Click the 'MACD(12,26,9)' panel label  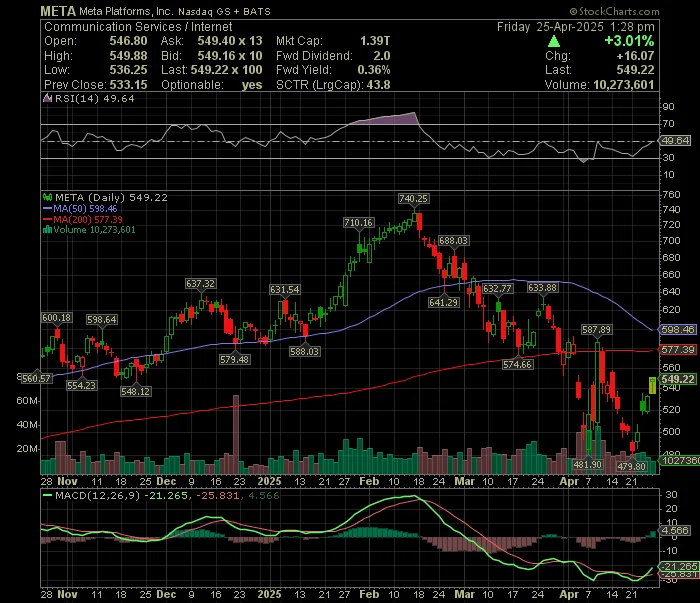(x=98, y=495)
